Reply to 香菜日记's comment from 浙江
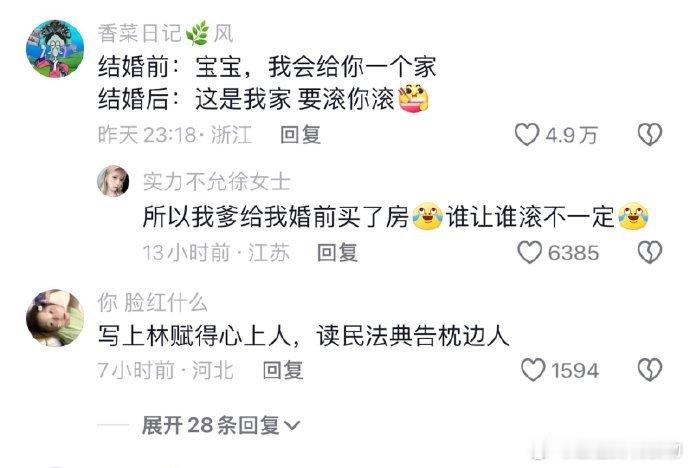This screenshot has height=468, width=690. tap(301, 135)
